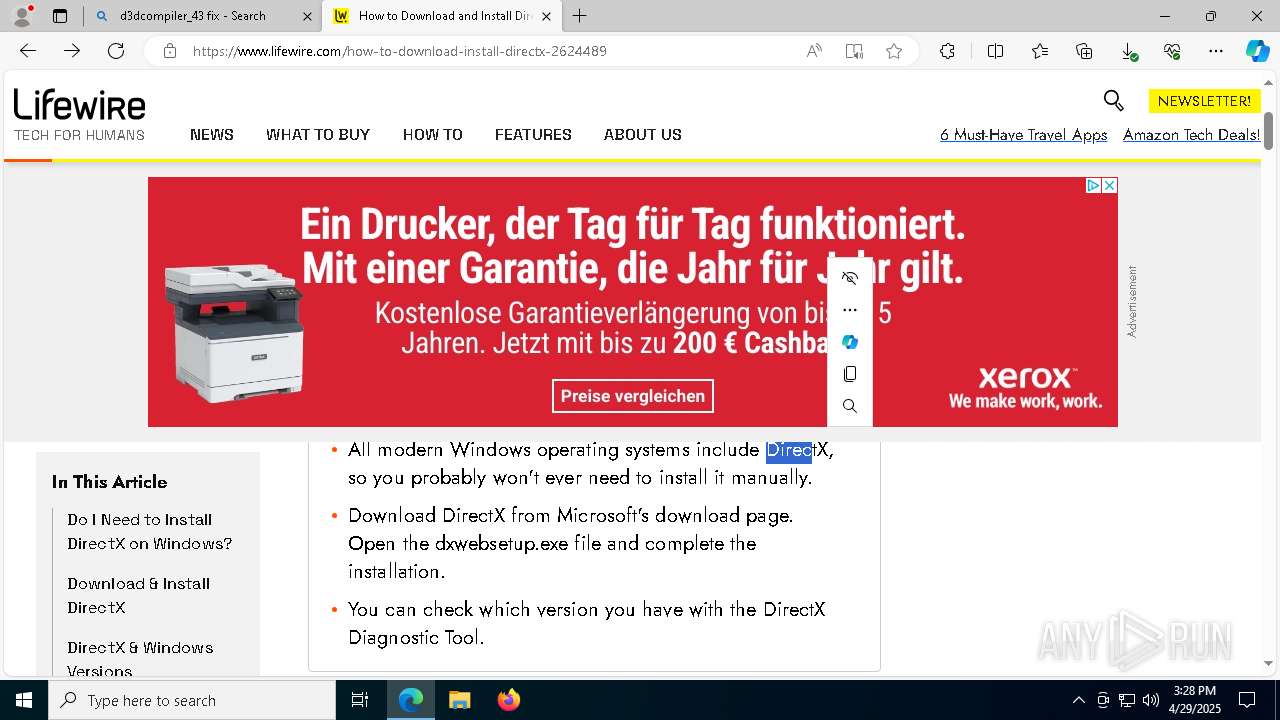The image size is (1280, 720).
Task: Open the volume control
Action: pyautogui.click(x=1150, y=700)
